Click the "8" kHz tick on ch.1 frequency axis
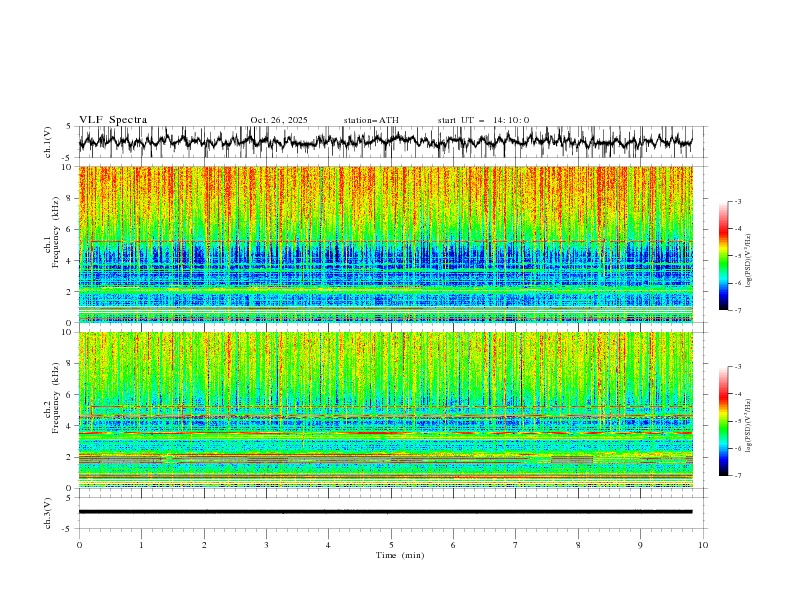Screen dimensions: 792x612 70,198
